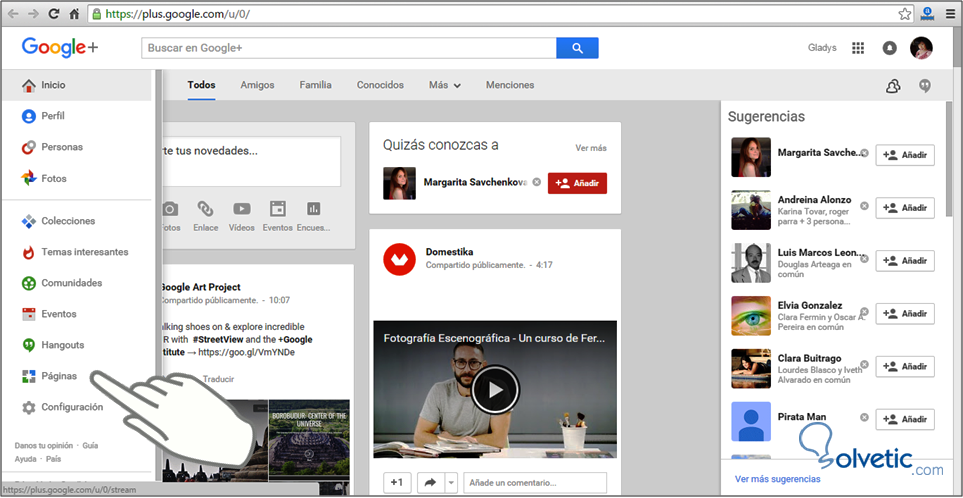This screenshot has height=498, width=963.
Task: Click the share novedades text box
Action: pos(251,161)
